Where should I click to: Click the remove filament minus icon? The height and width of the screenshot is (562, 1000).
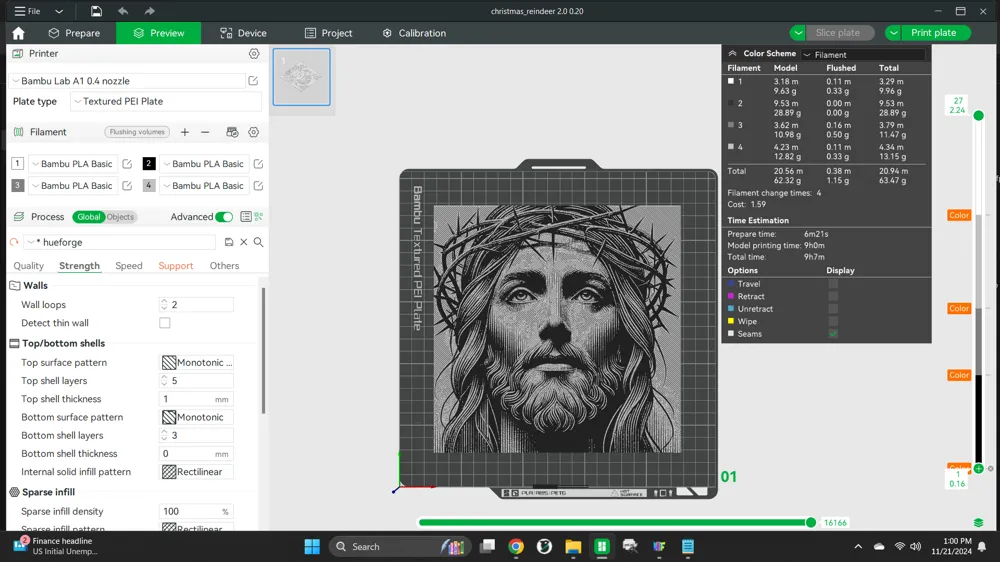coord(205,132)
